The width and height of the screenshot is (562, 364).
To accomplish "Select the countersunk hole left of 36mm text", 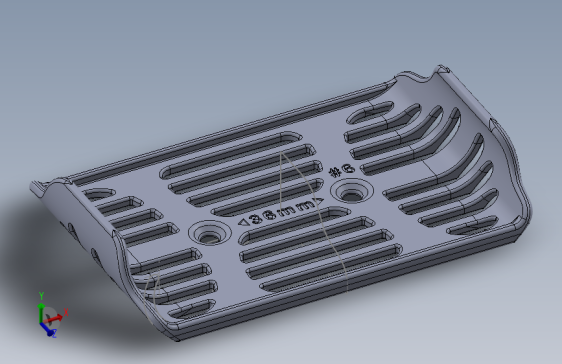I will click(210, 233).
